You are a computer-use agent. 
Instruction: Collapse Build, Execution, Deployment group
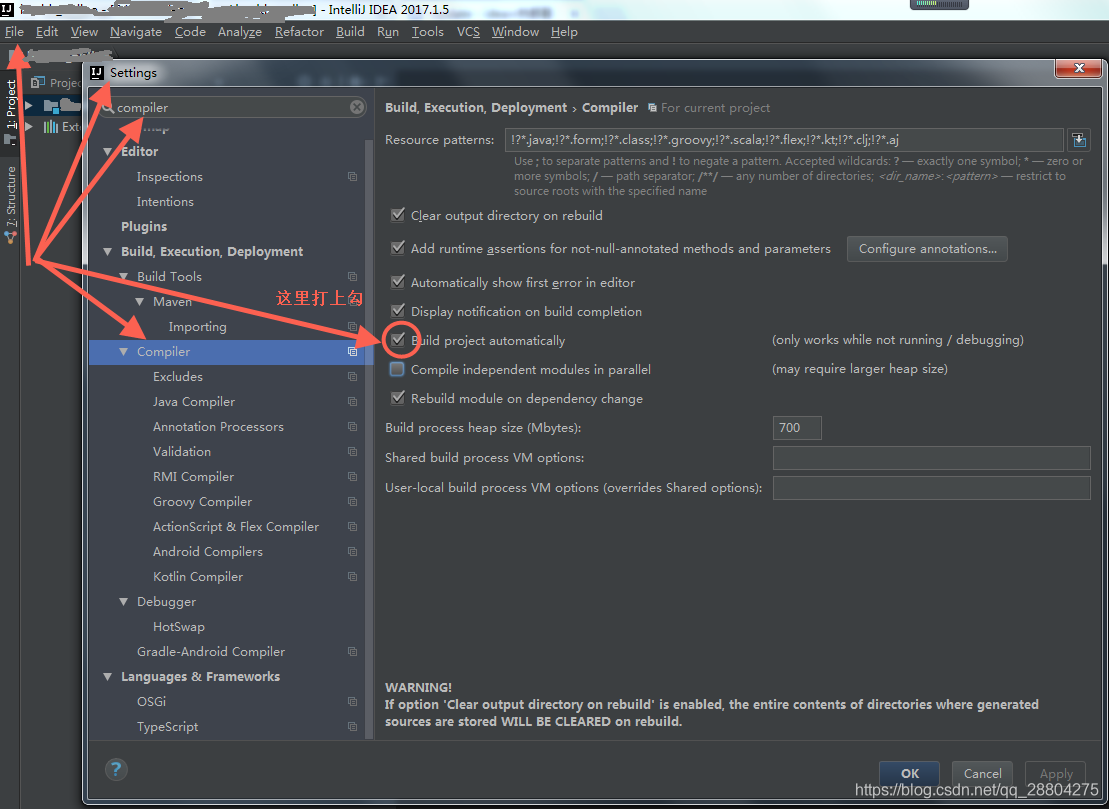[108, 252]
